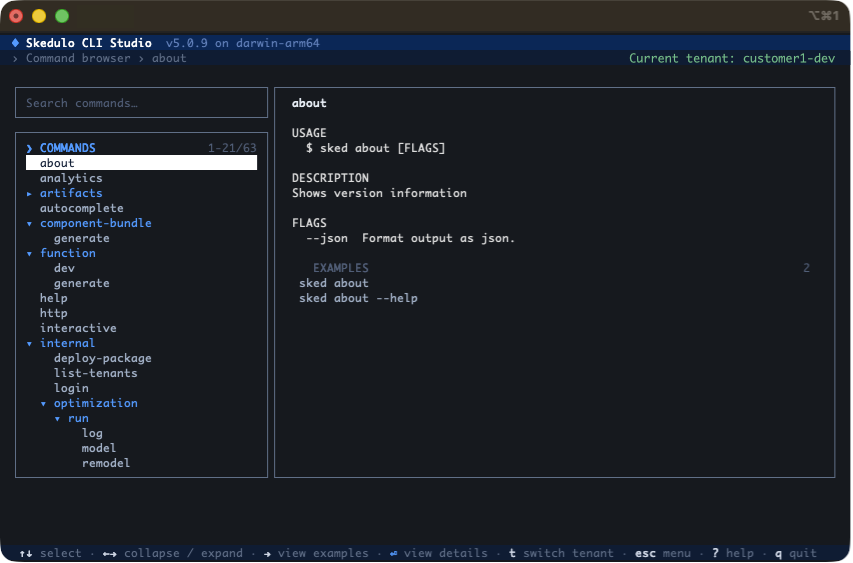Click the COMMANDS section heading
The width and height of the screenshot is (853, 563).
67,148
